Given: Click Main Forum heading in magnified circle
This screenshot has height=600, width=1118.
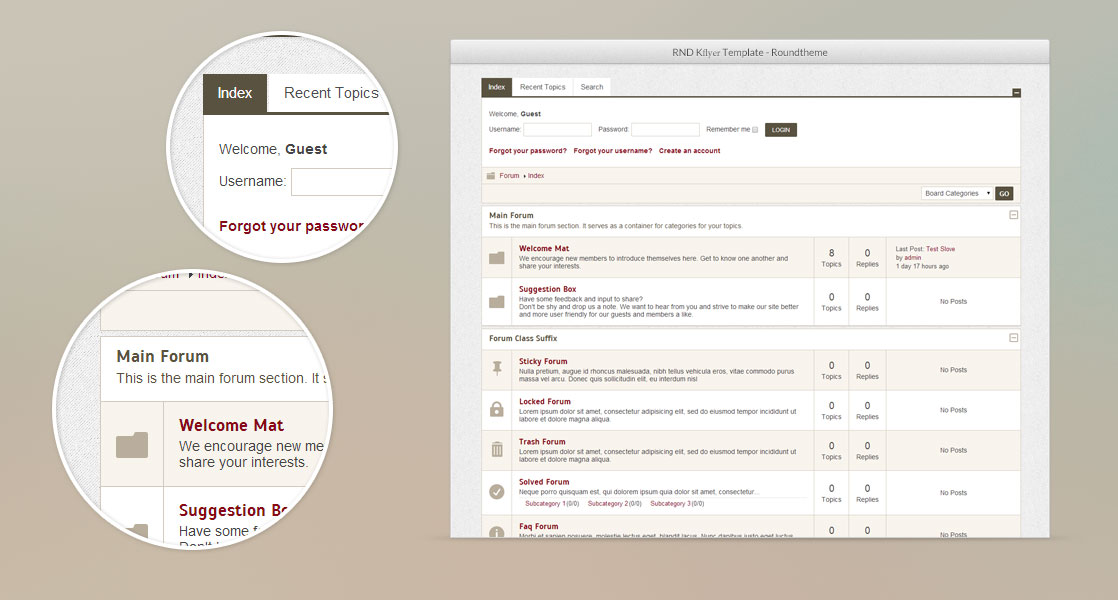Looking at the screenshot, I should [163, 356].
